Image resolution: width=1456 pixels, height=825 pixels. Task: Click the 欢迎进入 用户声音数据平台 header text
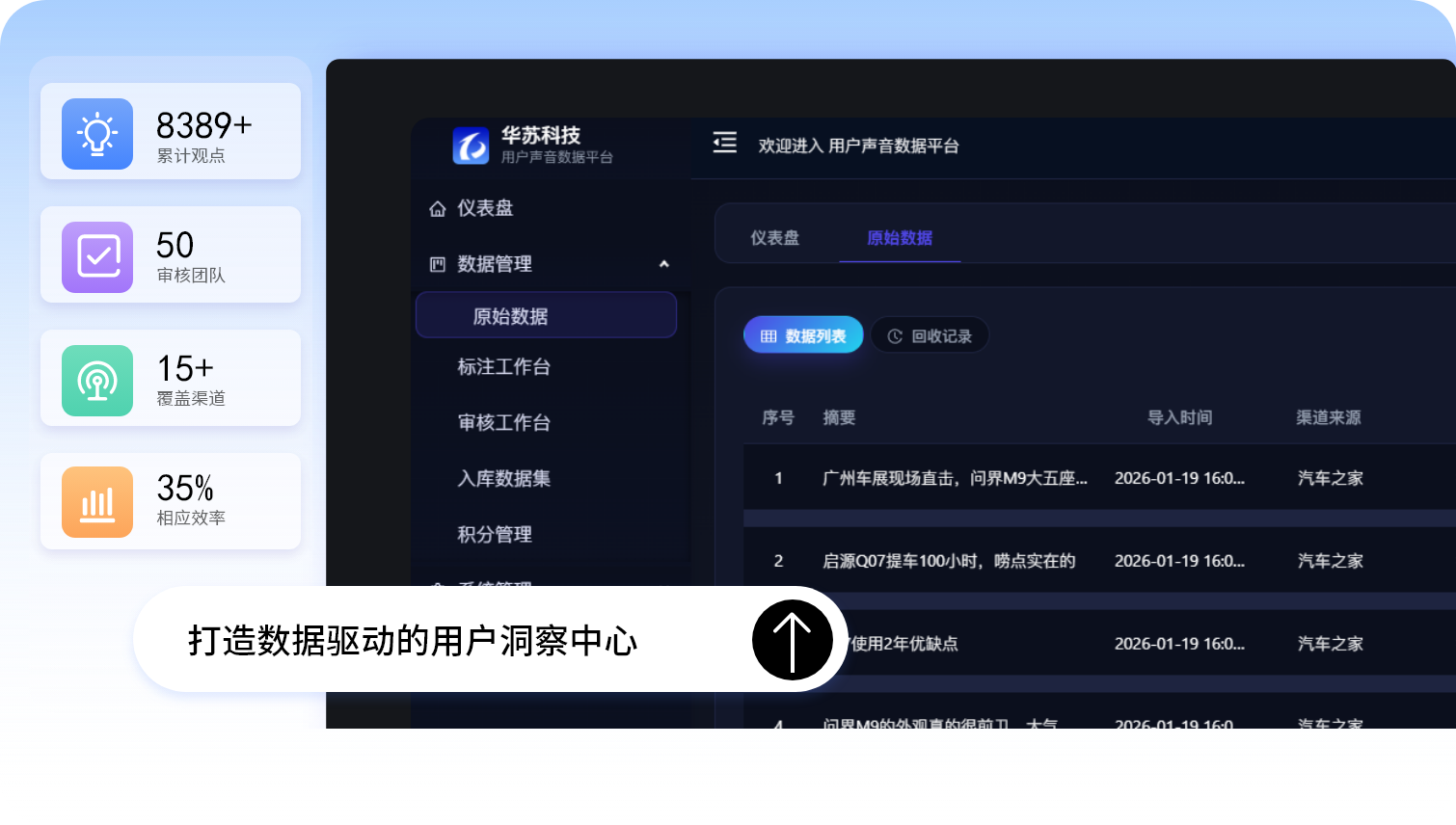pyautogui.click(x=858, y=146)
